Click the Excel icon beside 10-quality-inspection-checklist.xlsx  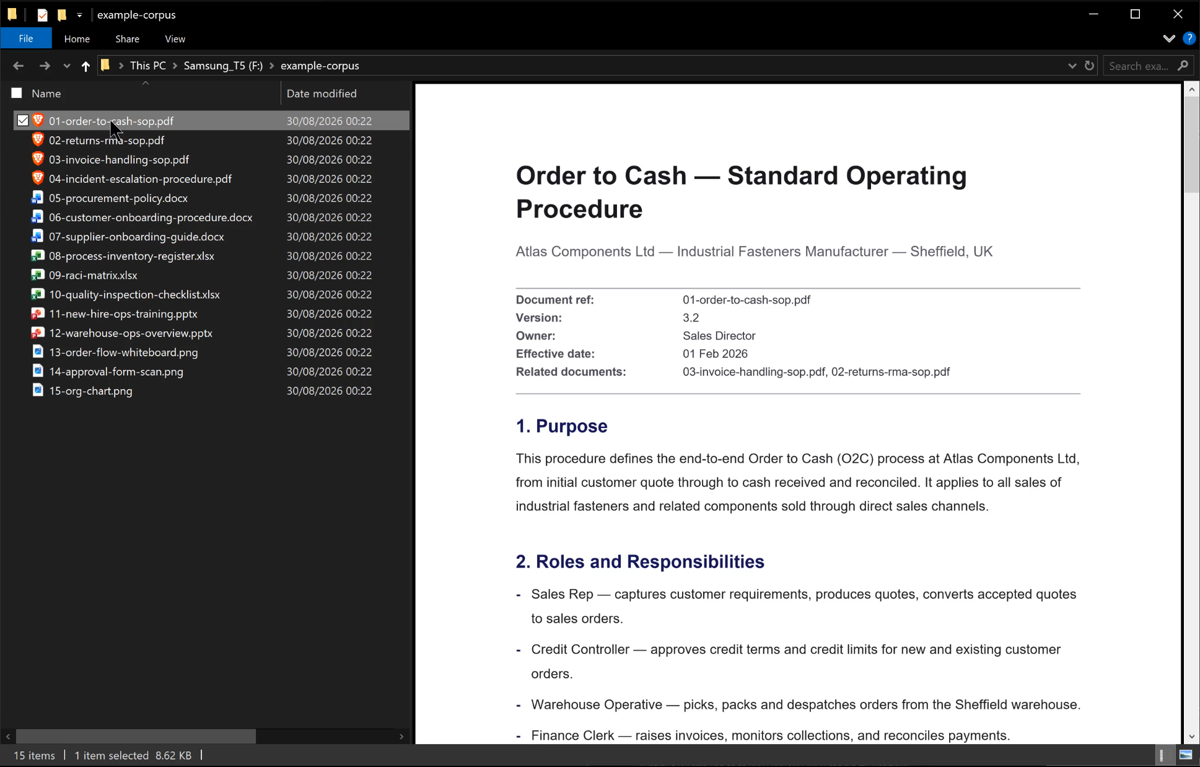[38, 295]
